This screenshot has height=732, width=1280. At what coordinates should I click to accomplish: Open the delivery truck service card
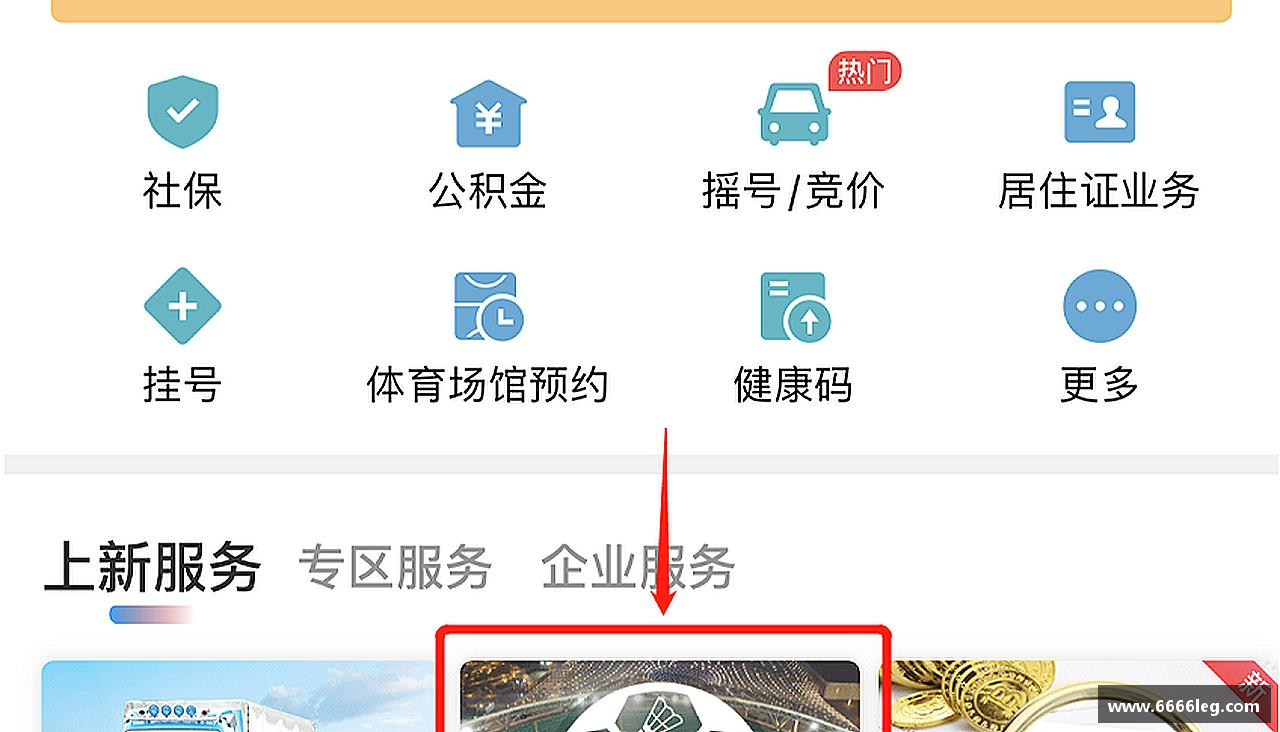[240, 696]
